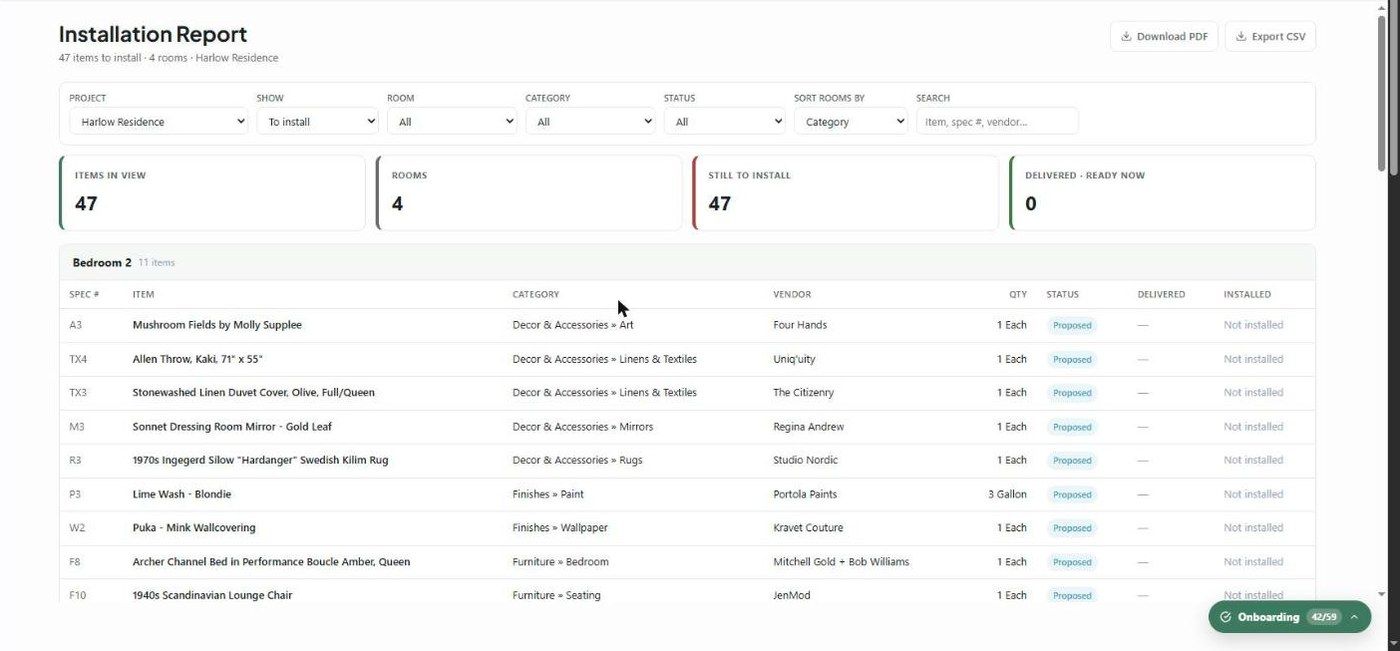Click Sonnet Dressing Room Mirror - Gold Leaf

[x=232, y=427]
